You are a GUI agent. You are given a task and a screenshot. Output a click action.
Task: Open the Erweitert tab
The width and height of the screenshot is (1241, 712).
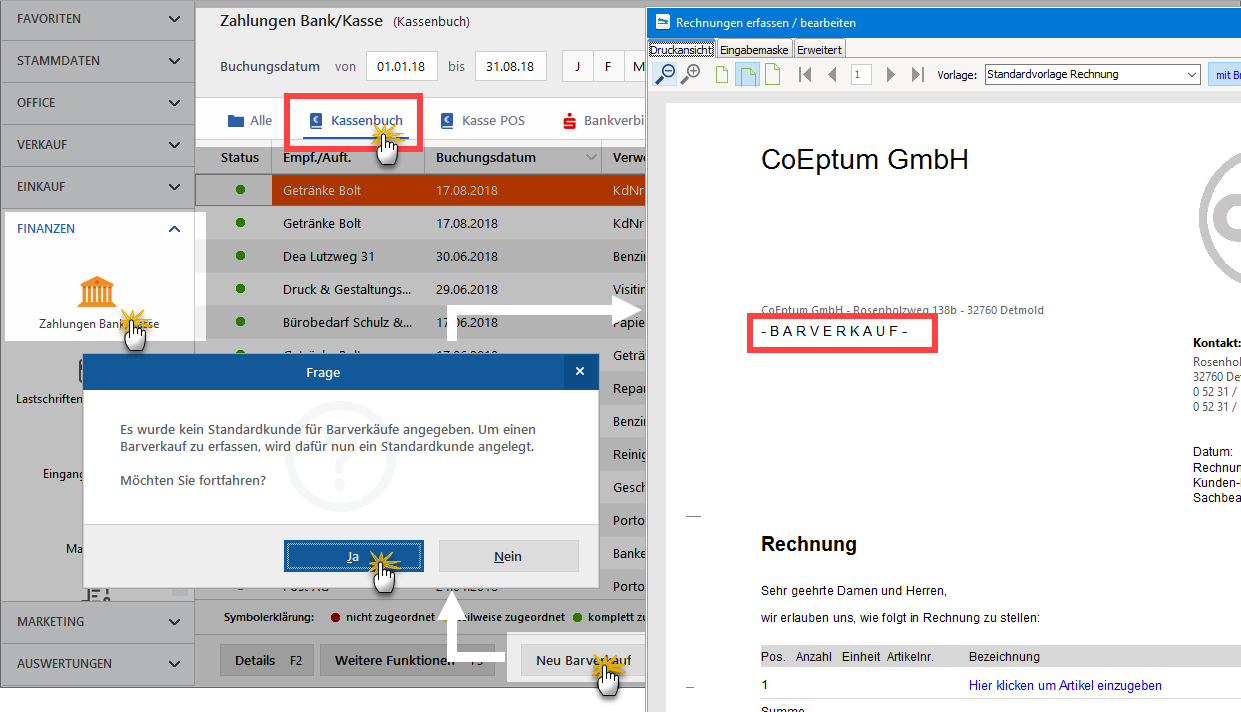[x=820, y=49]
